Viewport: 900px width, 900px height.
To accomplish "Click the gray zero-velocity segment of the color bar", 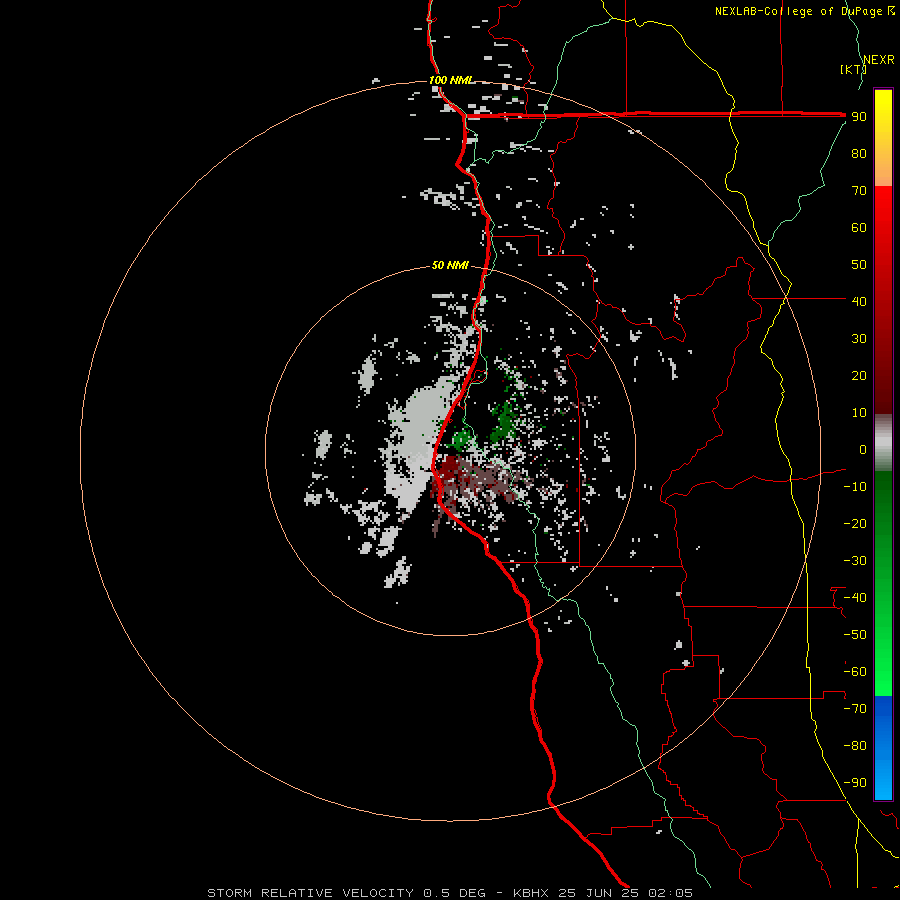I will [883, 443].
